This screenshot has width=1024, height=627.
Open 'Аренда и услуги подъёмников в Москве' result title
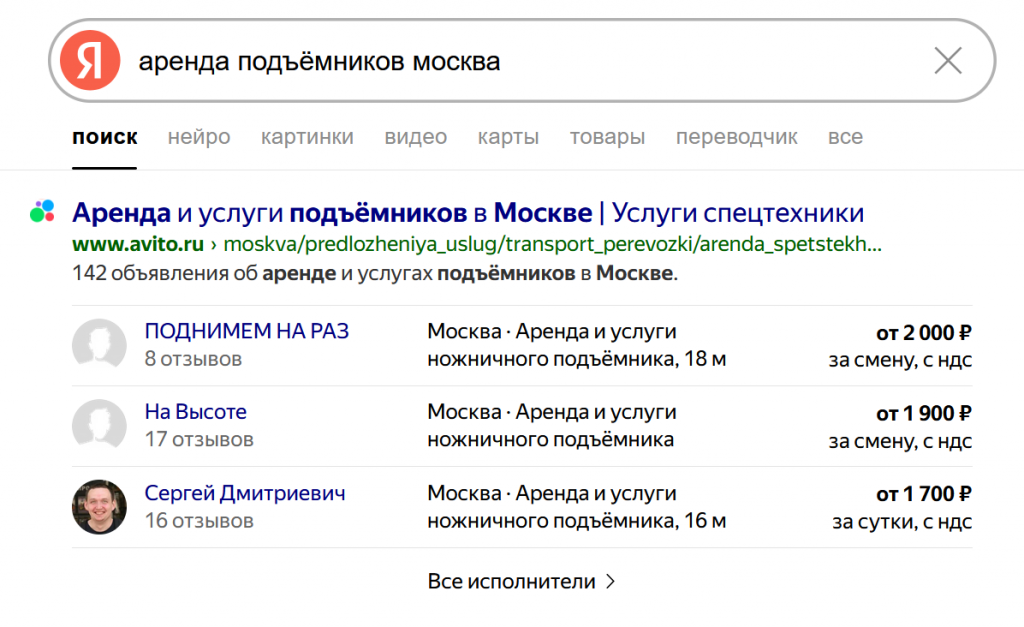[468, 212]
